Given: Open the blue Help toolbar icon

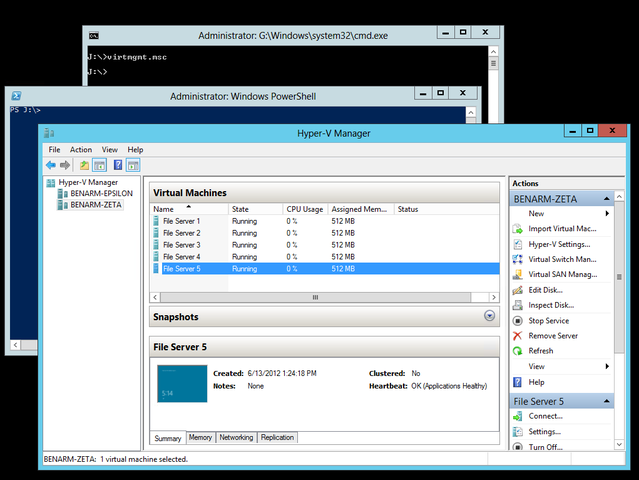Looking at the screenshot, I should pyautogui.click(x=118, y=165).
